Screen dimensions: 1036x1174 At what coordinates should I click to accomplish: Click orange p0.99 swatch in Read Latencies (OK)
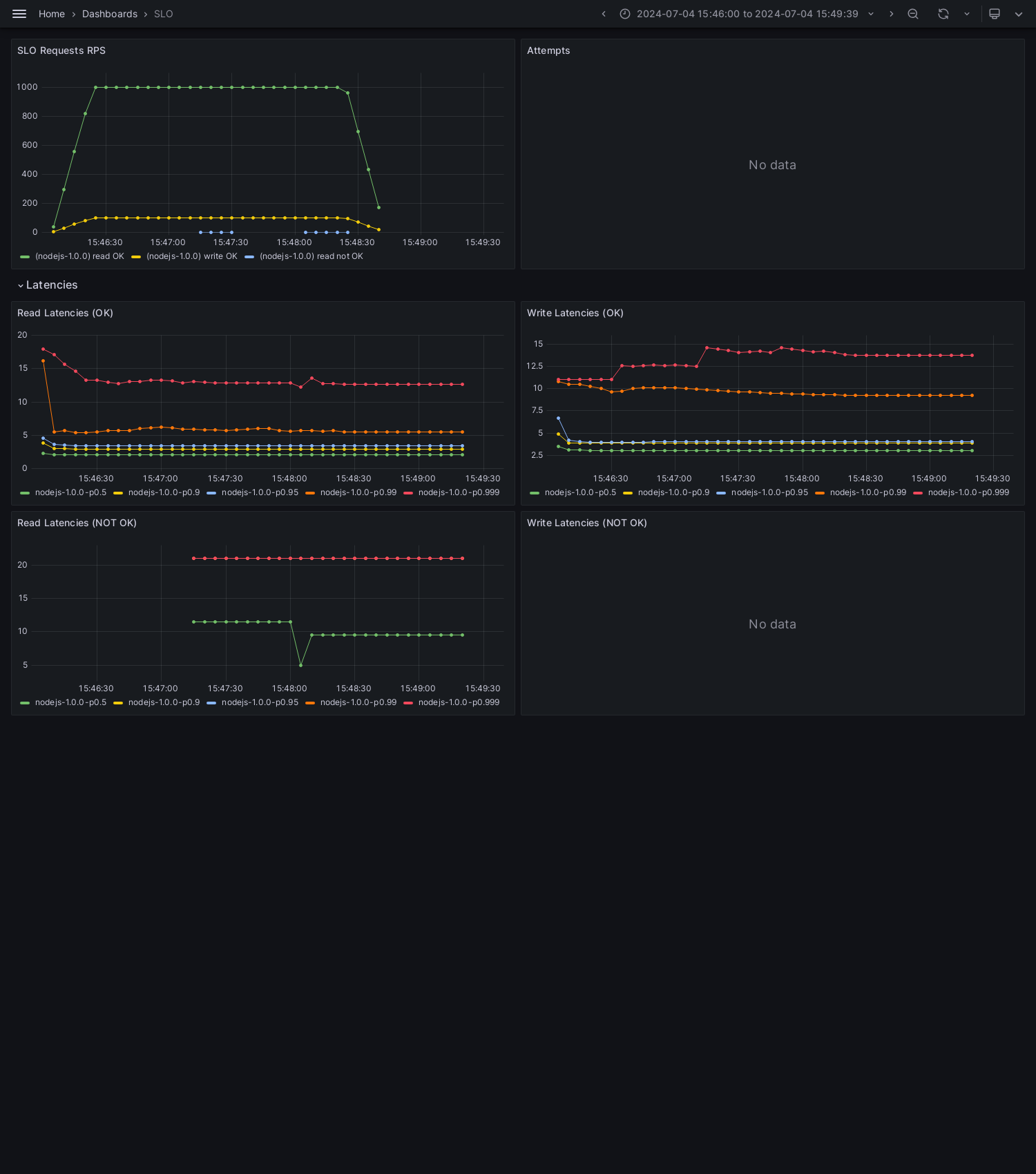[x=310, y=493]
